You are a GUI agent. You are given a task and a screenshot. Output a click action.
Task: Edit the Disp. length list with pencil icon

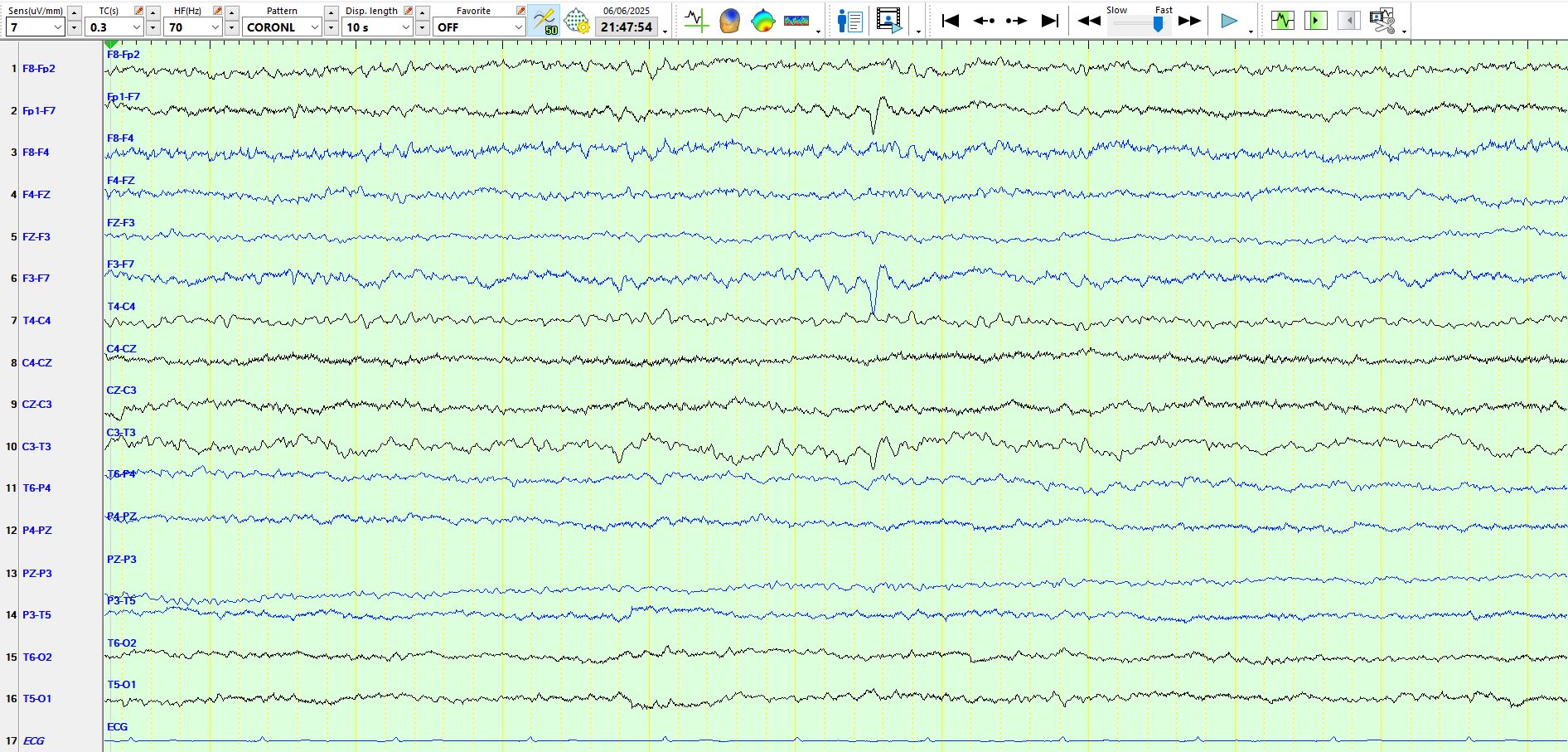coord(408,11)
